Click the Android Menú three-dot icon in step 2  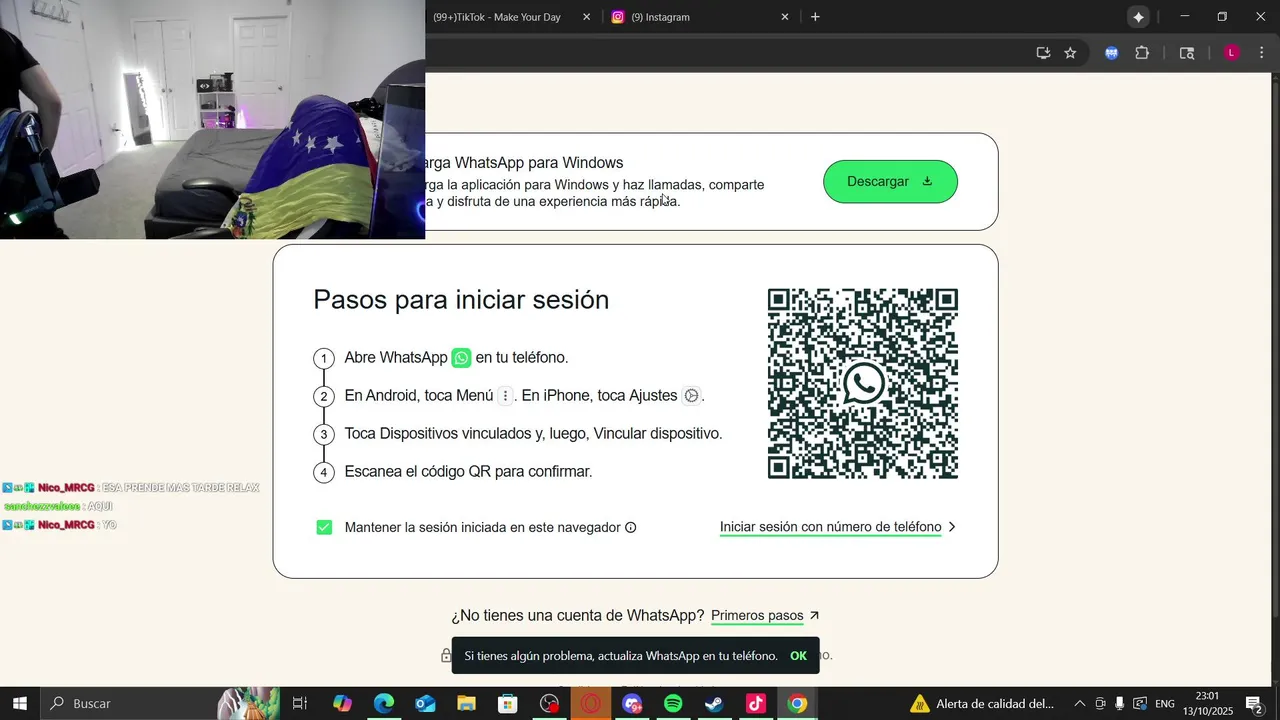[x=506, y=396]
